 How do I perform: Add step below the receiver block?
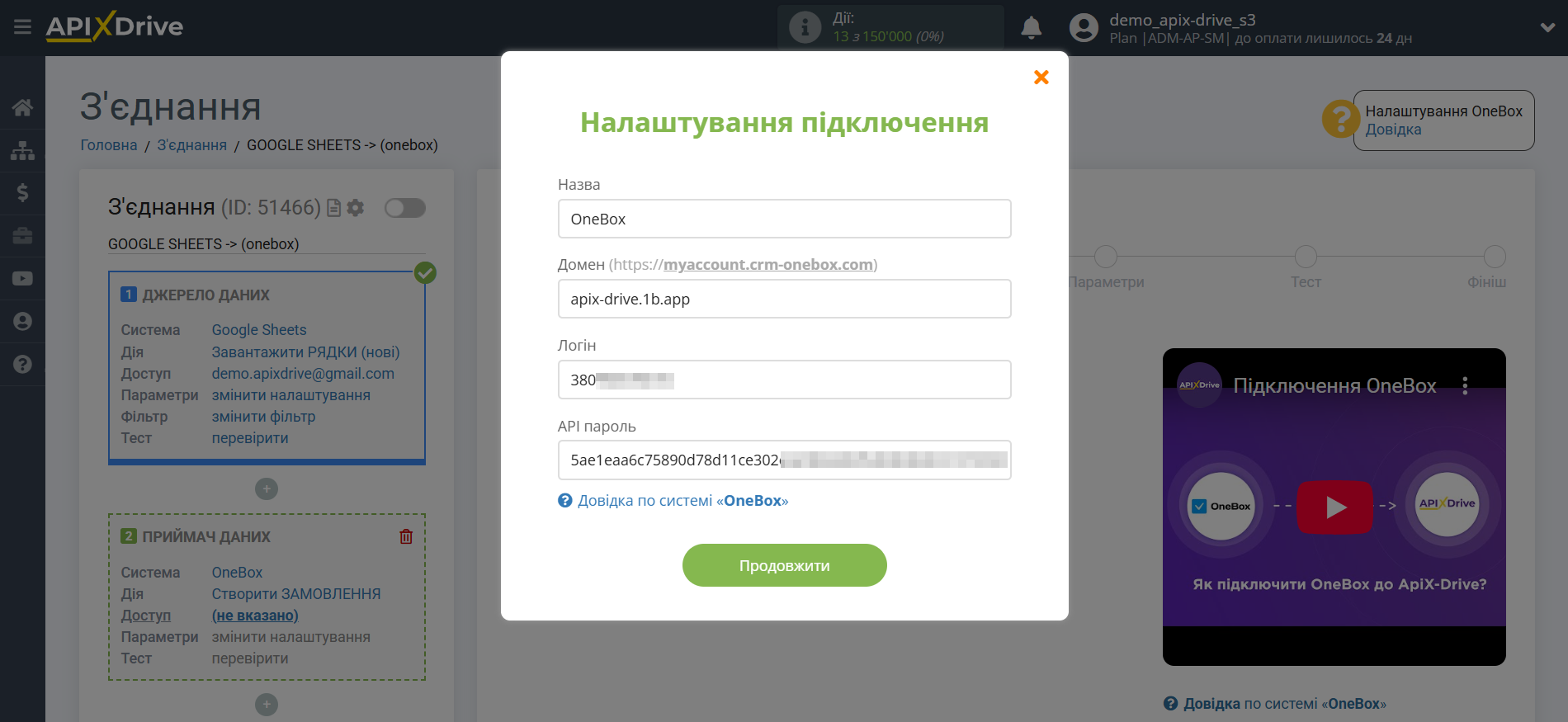[267, 705]
